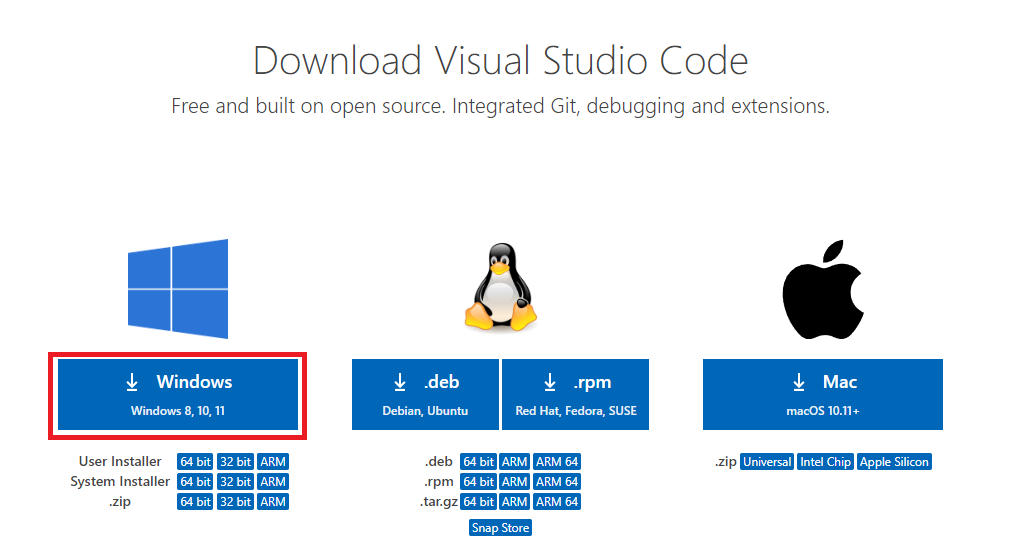Get the 64 bit Windows .zip

tap(195, 502)
